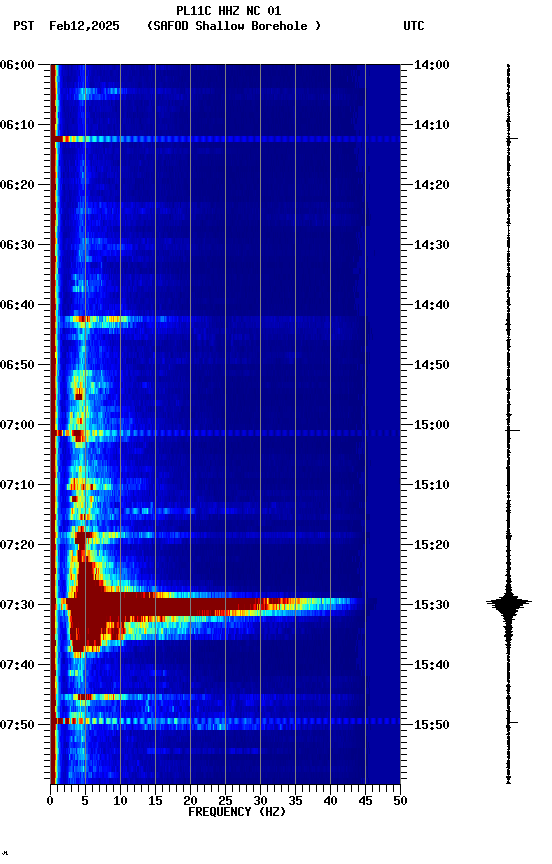
Task: Click the large seismogram waveform burst at 15:30
Action: click(x=508, y=603)
